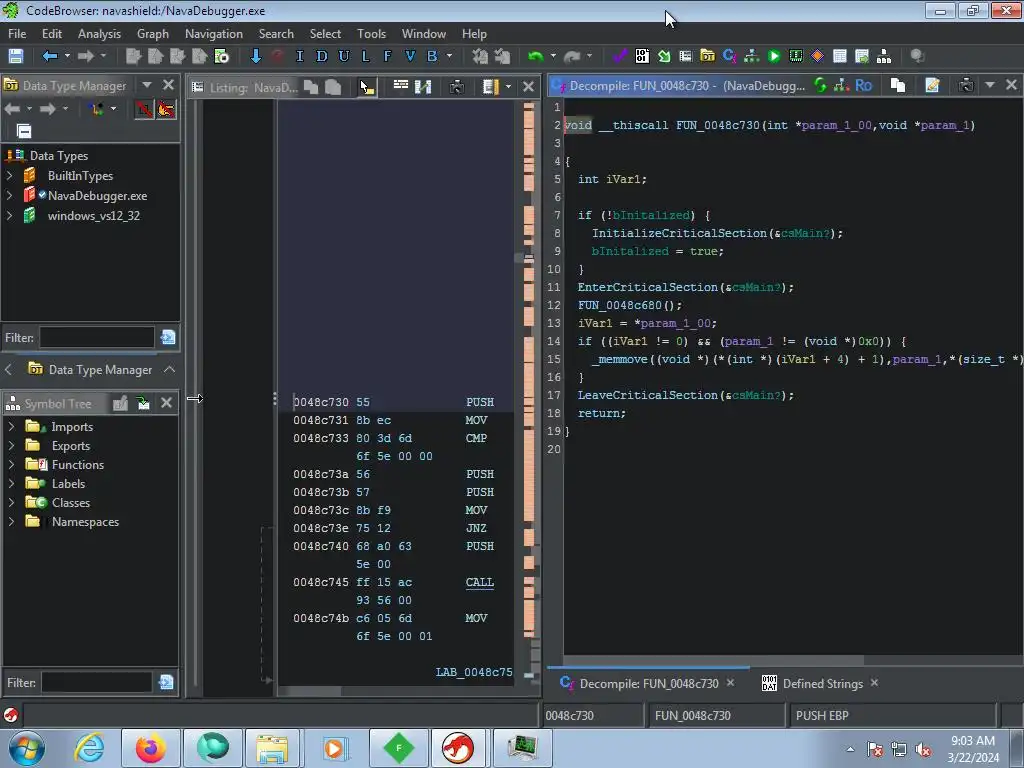The image size is (1024, 768).
Task: Click the Listing snapshot camera icon
Action: pyautogui.click(x=456, y=86)
